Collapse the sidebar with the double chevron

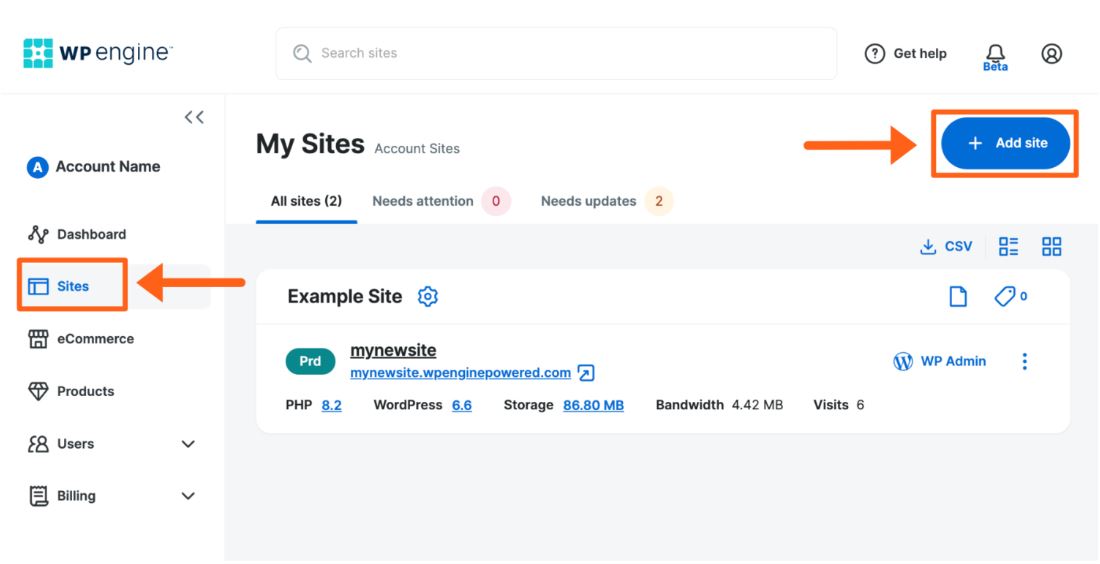[194, 117]
